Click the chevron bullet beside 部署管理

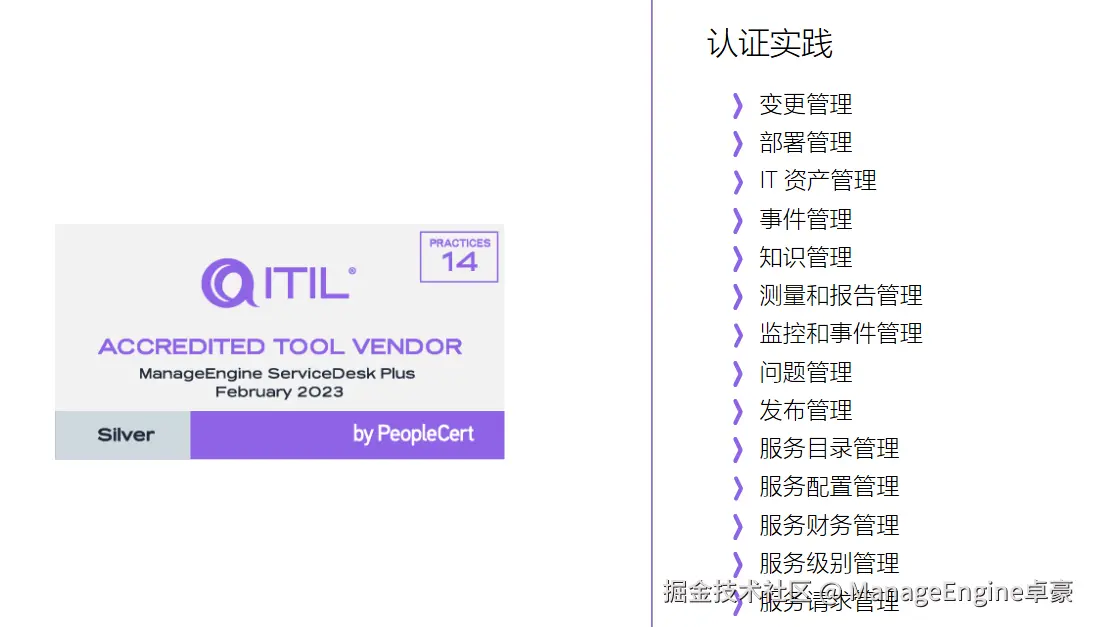coord(737,144)
